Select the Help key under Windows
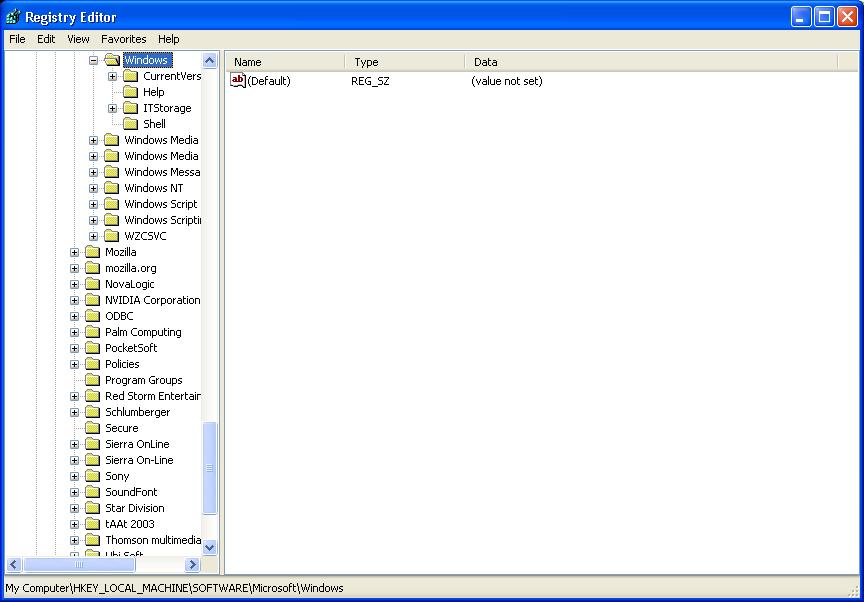864x602 pixels. [x=154, y=92]
